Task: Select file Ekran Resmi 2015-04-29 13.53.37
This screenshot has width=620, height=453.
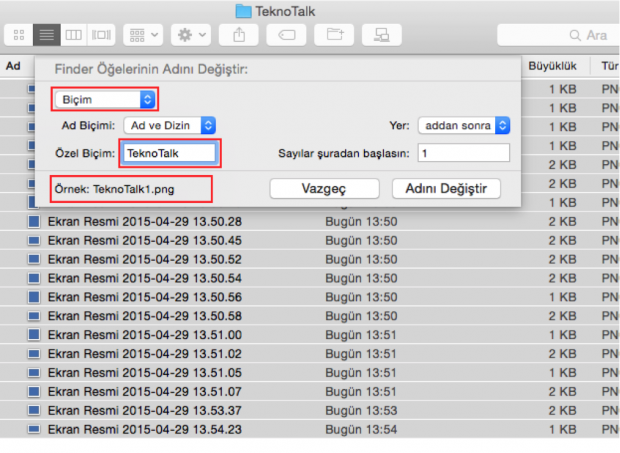Action: coord(145,411)
